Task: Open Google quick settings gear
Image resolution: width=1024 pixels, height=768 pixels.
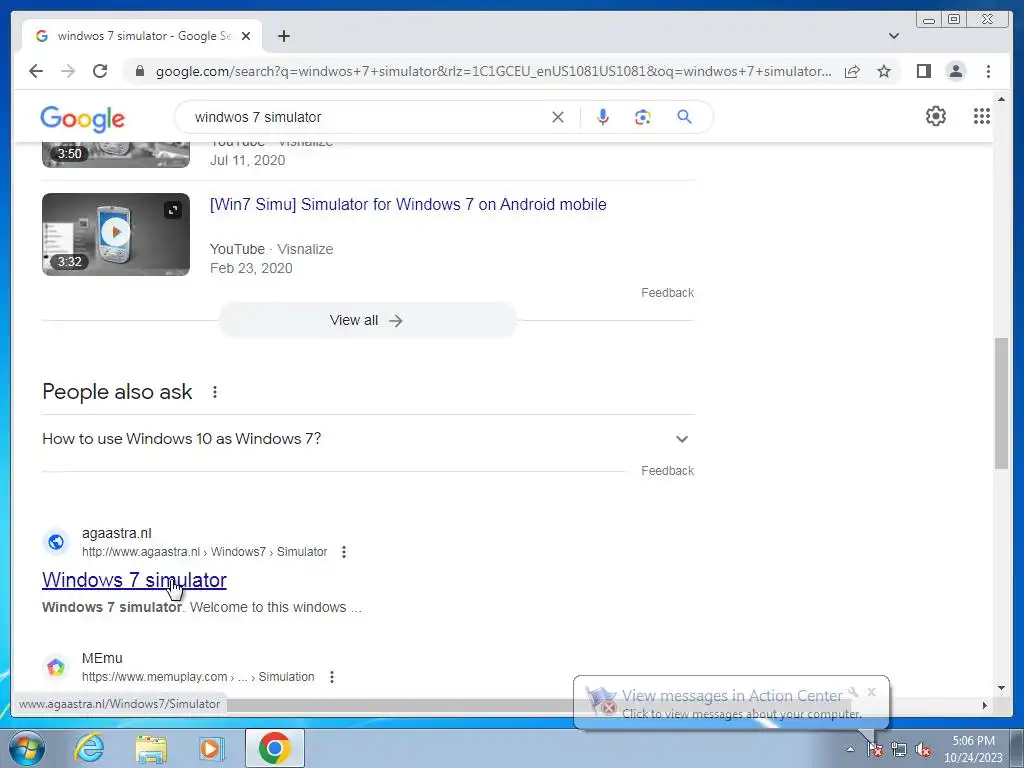Action: click(936, 116)
